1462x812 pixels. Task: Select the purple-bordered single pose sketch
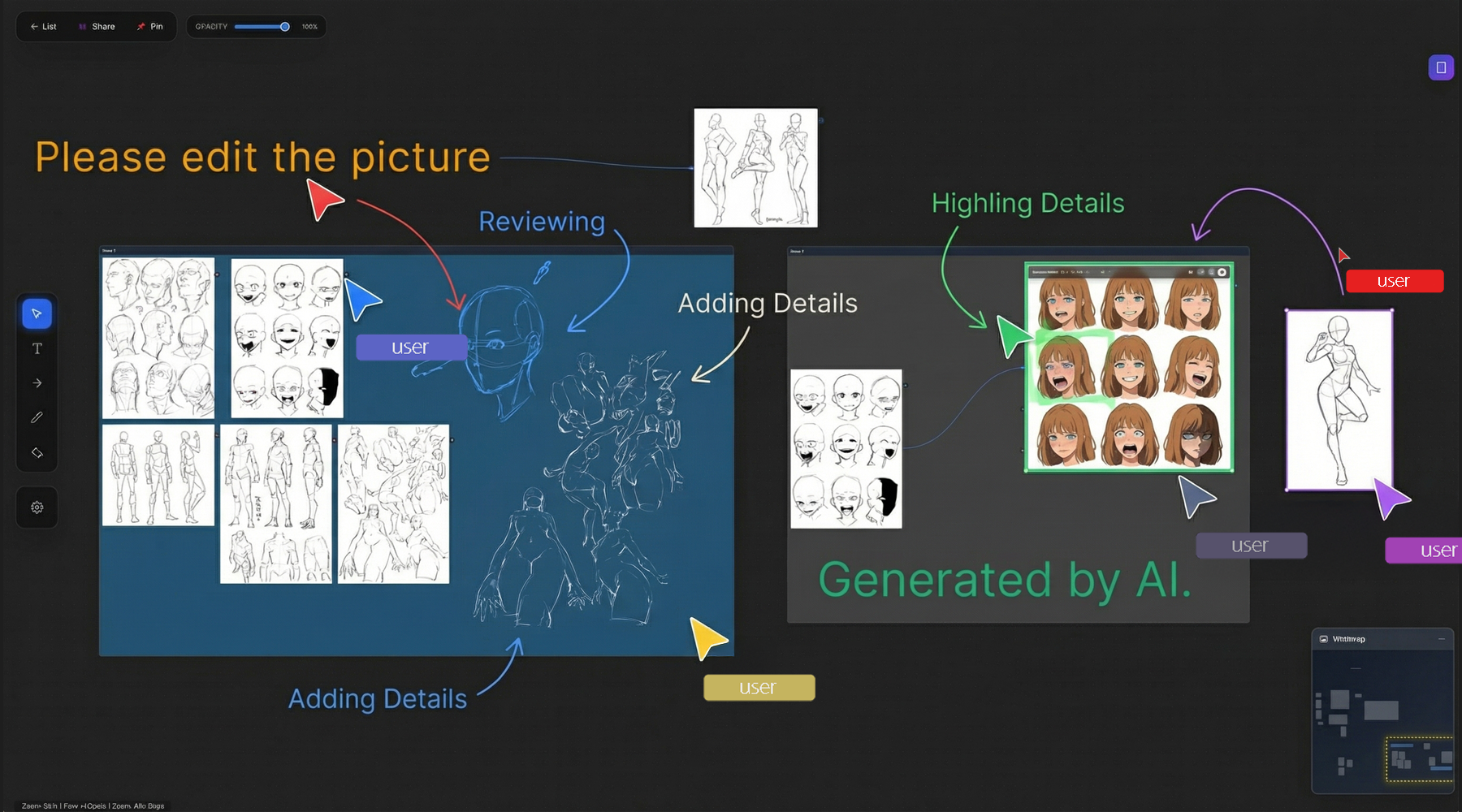pyautogui.click(x=1339, y=400)
